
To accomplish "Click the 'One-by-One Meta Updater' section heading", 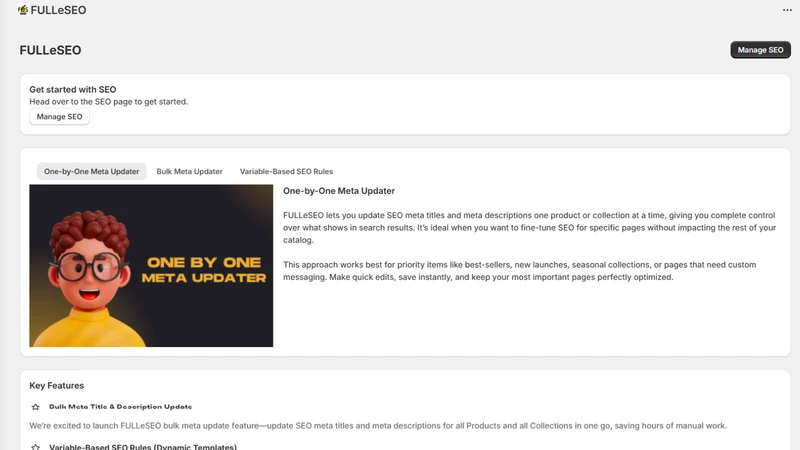I will click(x=339, y=191).
